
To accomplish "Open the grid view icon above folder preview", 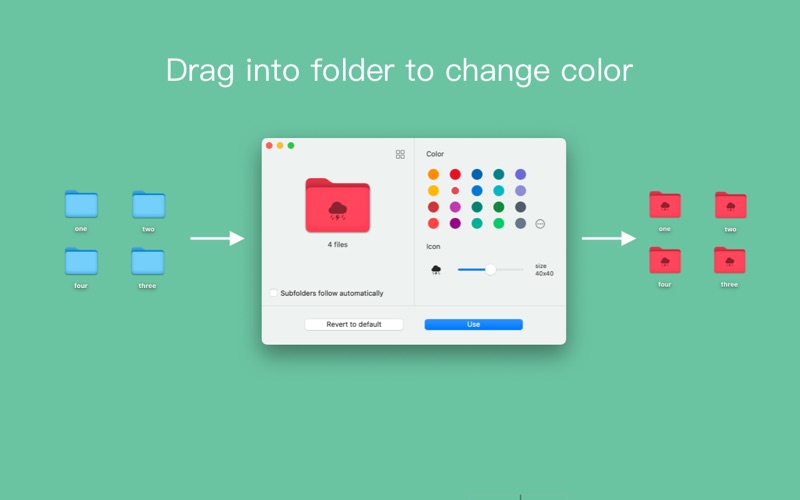I will click(400, 154).
